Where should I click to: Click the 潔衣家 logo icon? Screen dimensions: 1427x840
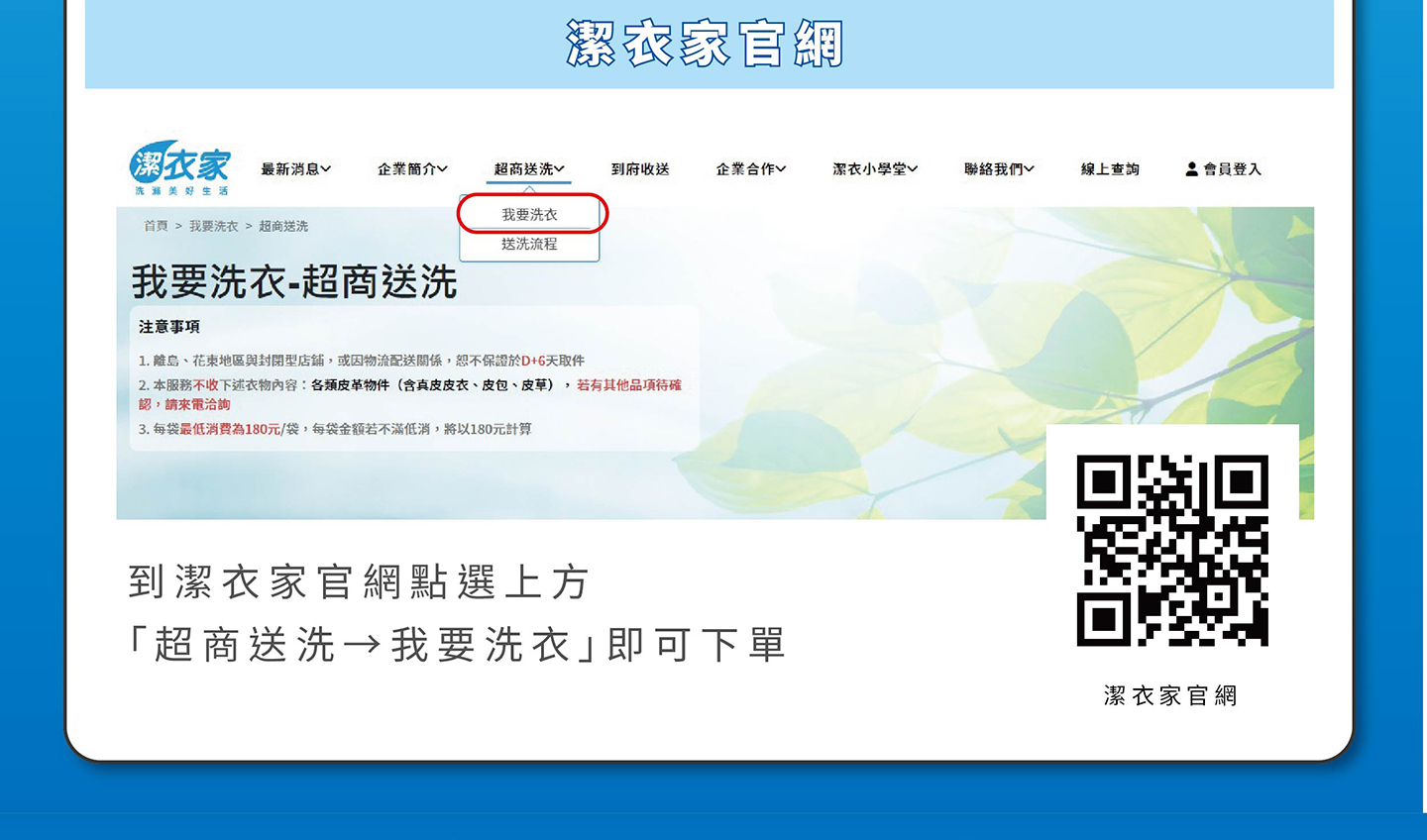click(179, 167)
